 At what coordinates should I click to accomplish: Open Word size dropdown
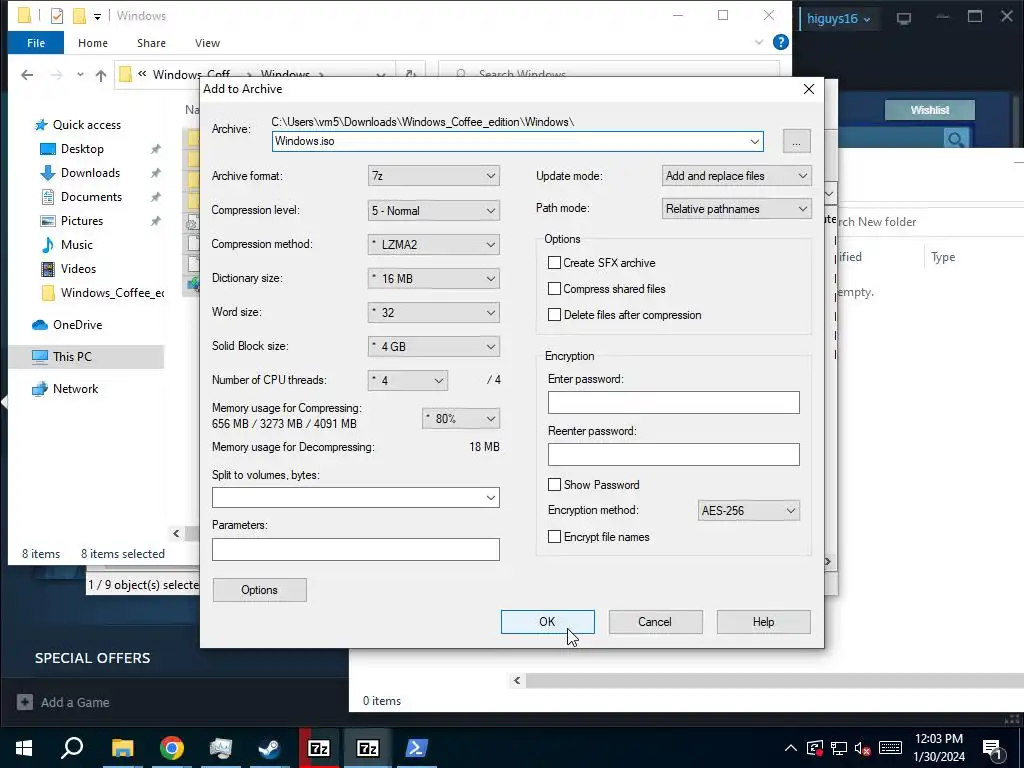[434, 312]
